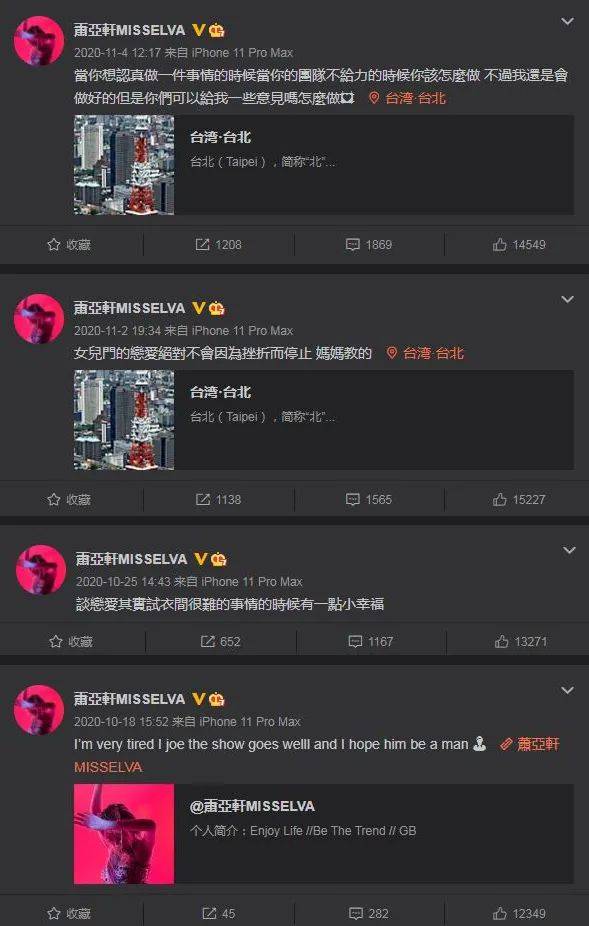589x926 pixels.
Task: Open the pink avatar of the 2020-10-25 post
Action: 41,569
